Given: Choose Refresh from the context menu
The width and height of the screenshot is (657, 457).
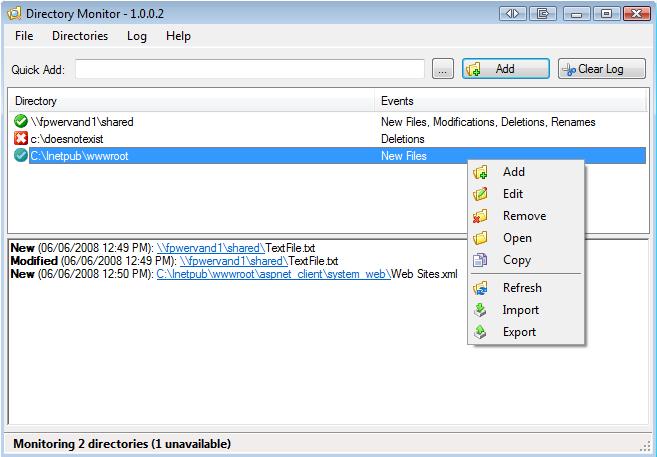Looking at the screenshot, I should [x=526, y=288].
